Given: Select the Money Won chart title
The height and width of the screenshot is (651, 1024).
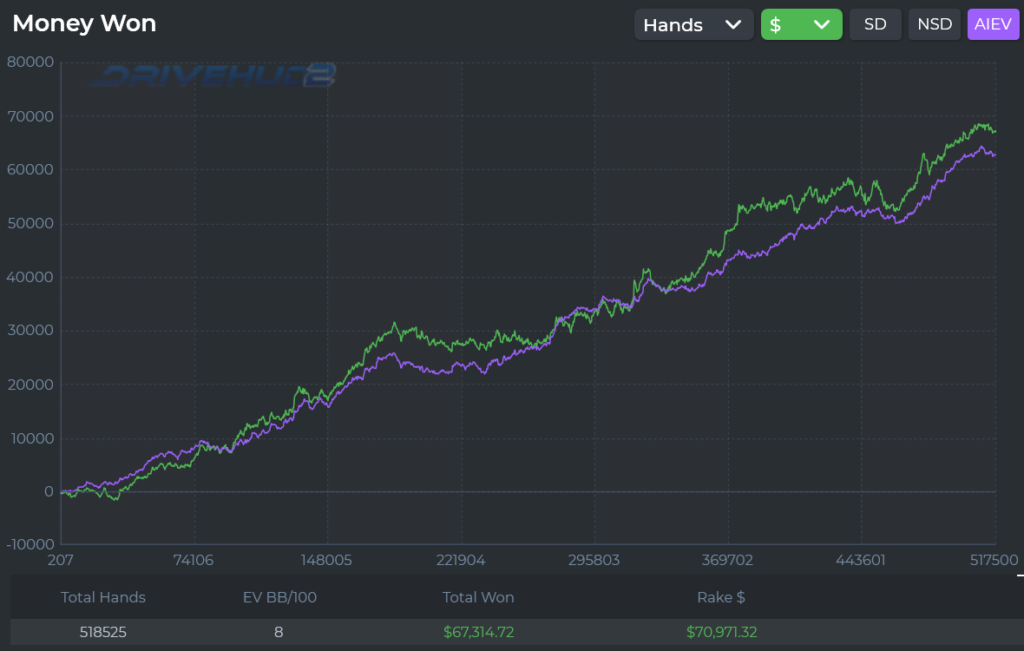Looking at the screenshot, I should 84,23.
